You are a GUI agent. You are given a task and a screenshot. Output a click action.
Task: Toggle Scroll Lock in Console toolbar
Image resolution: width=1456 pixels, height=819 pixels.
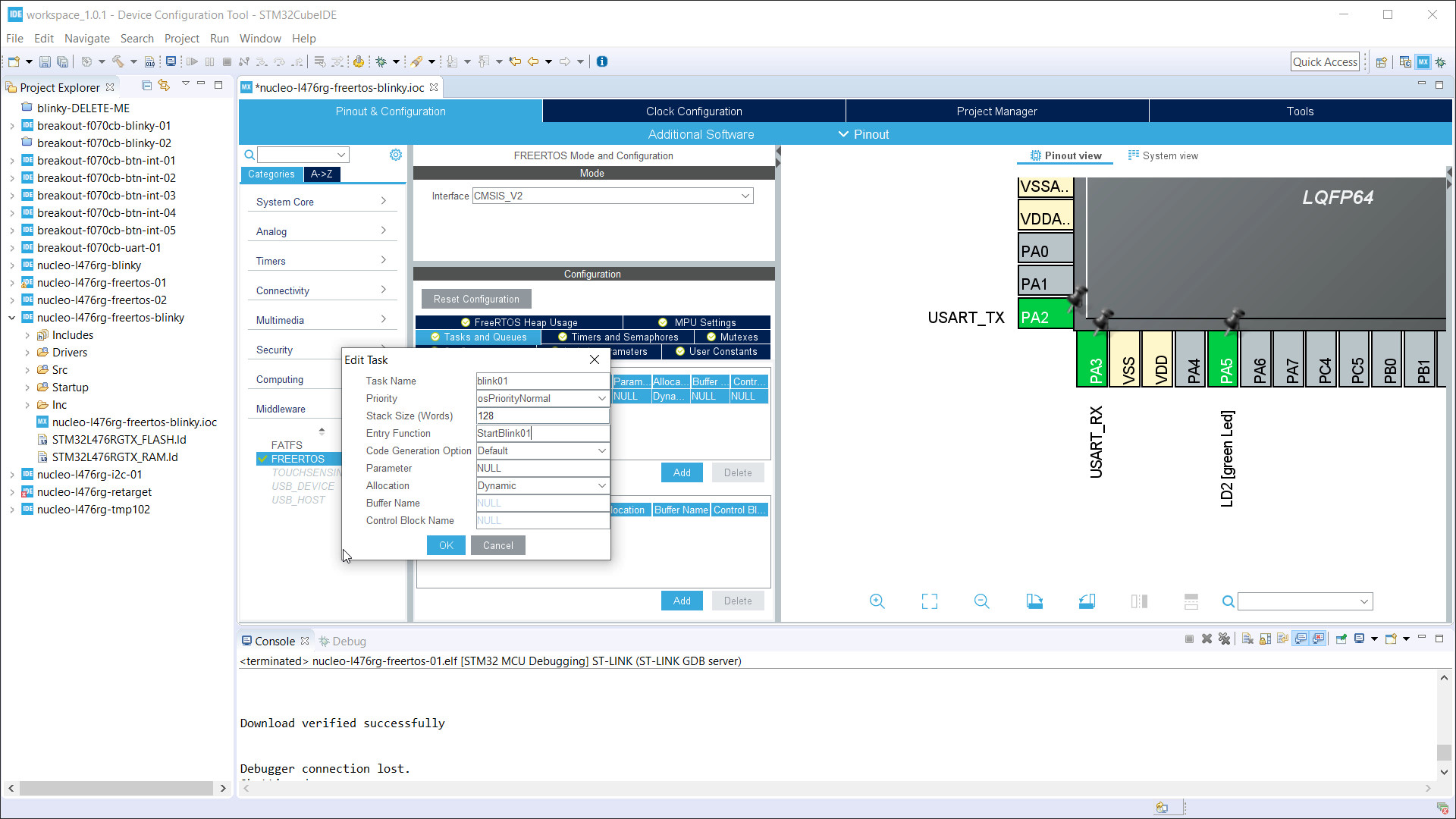1265,639
